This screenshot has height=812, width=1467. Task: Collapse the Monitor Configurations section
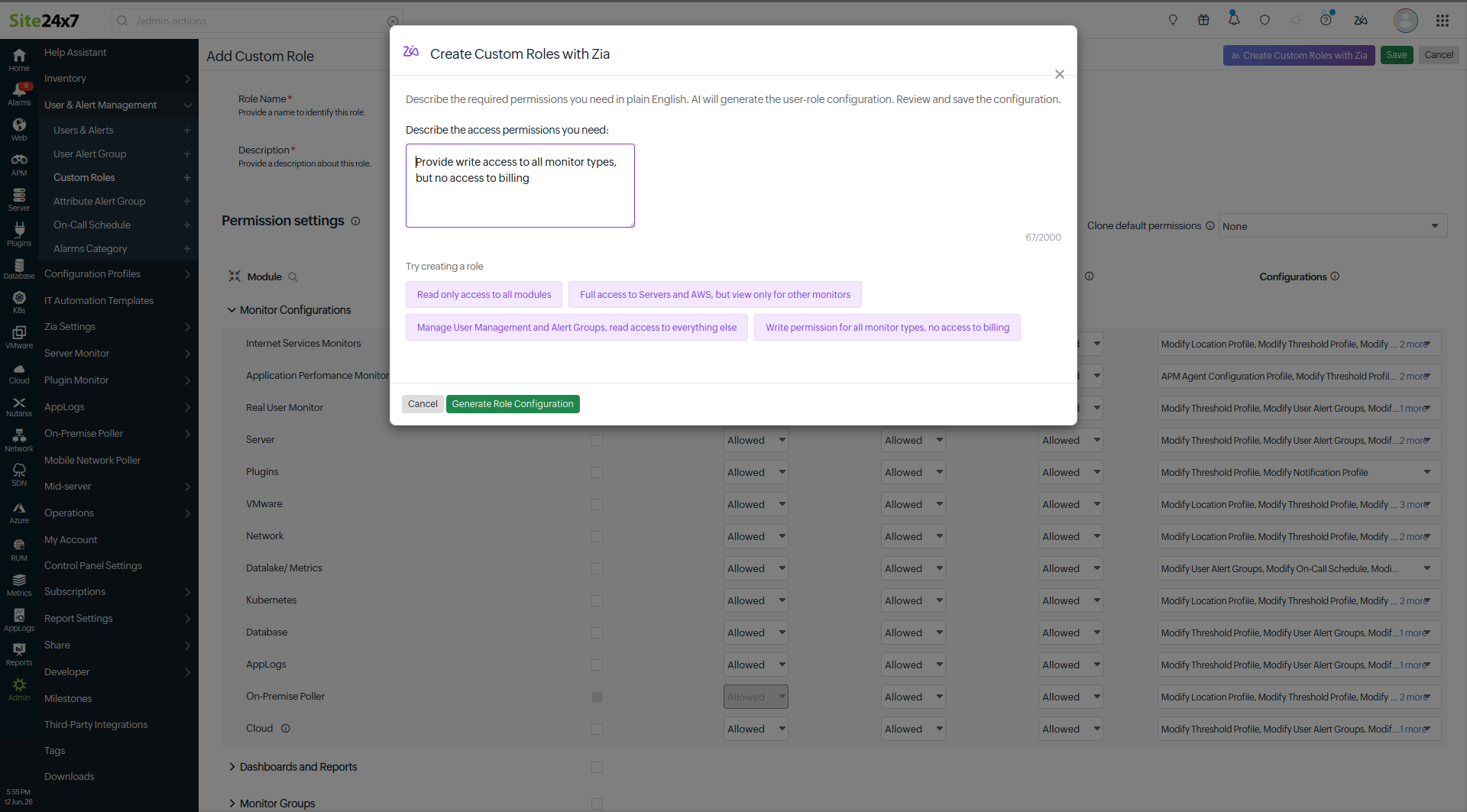[x=232, y=310]
